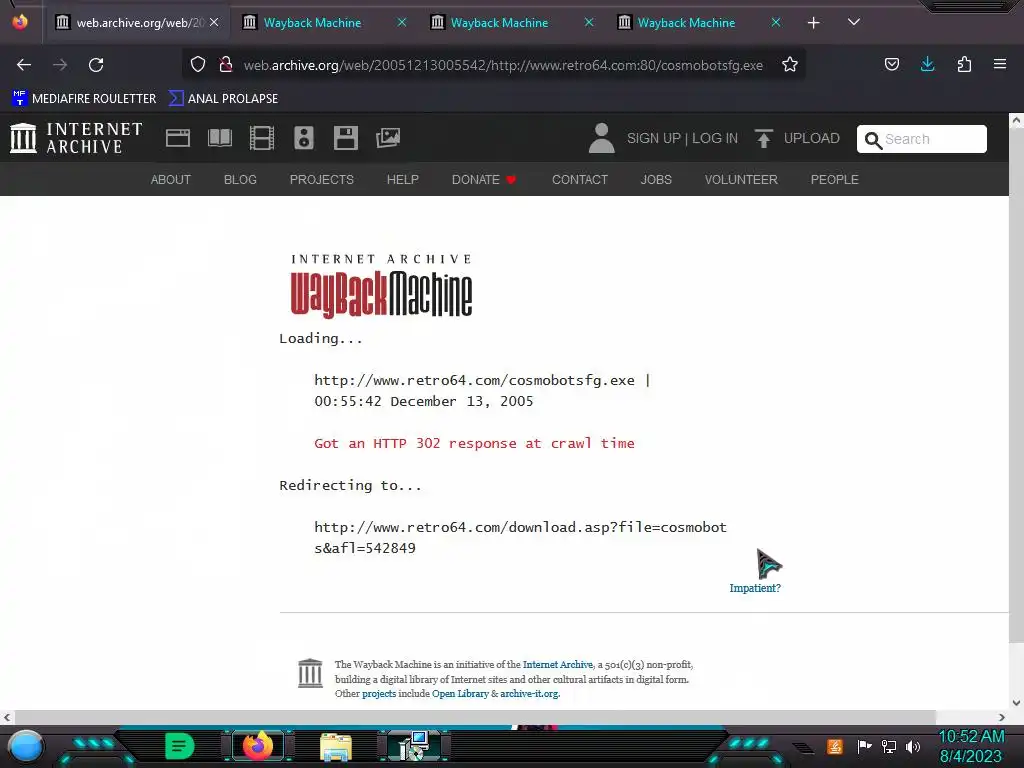Open the Start orb on the taskbar
The width and height of the screenshot is (1024, 768).
(25, 746)
